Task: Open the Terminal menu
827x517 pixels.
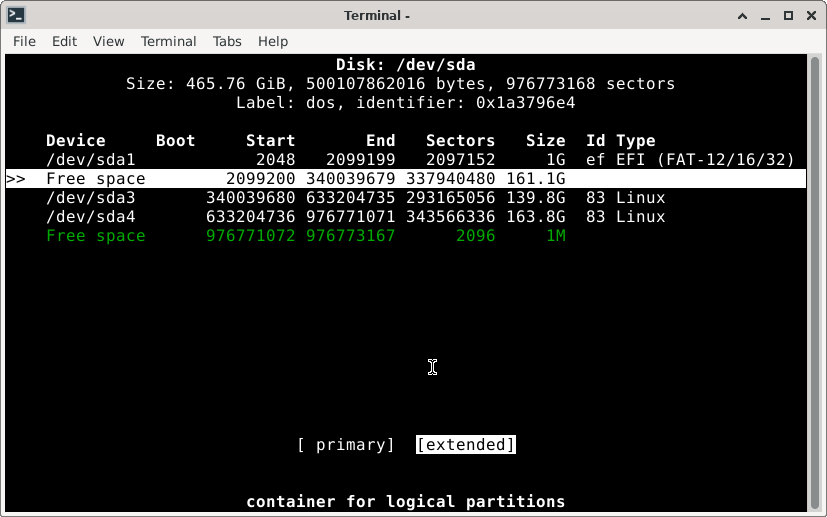Action: pyautogui.click(x=168, y=41)
